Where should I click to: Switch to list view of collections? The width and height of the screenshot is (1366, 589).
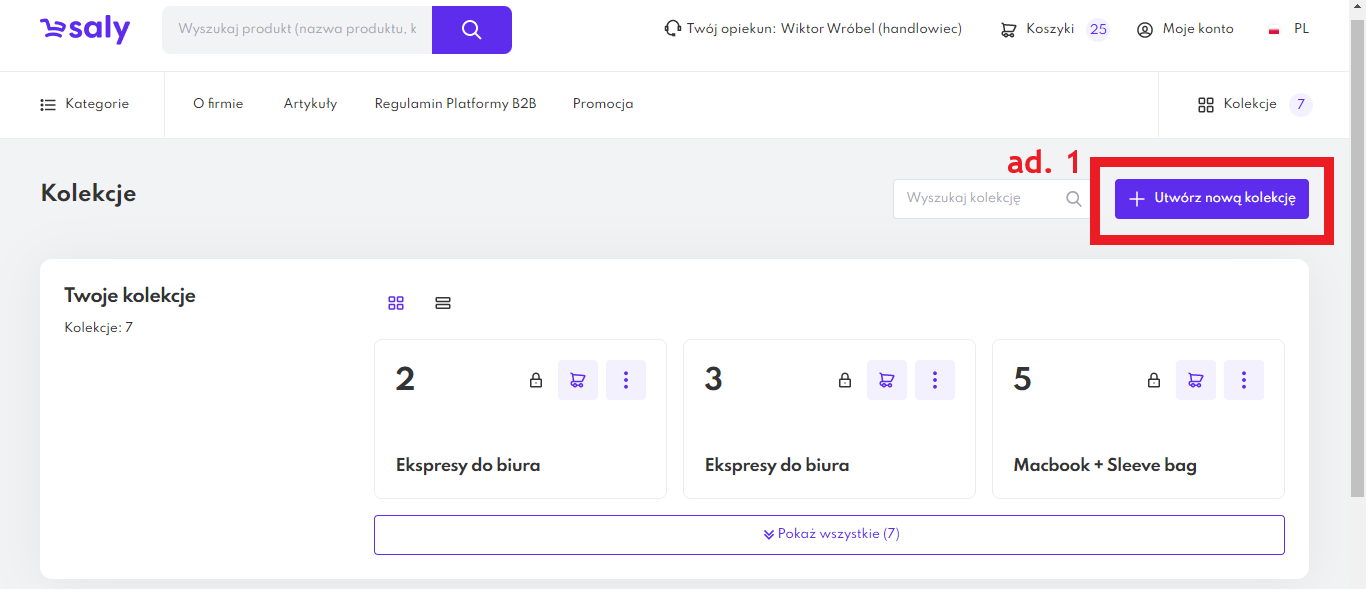tap(443, 303)
